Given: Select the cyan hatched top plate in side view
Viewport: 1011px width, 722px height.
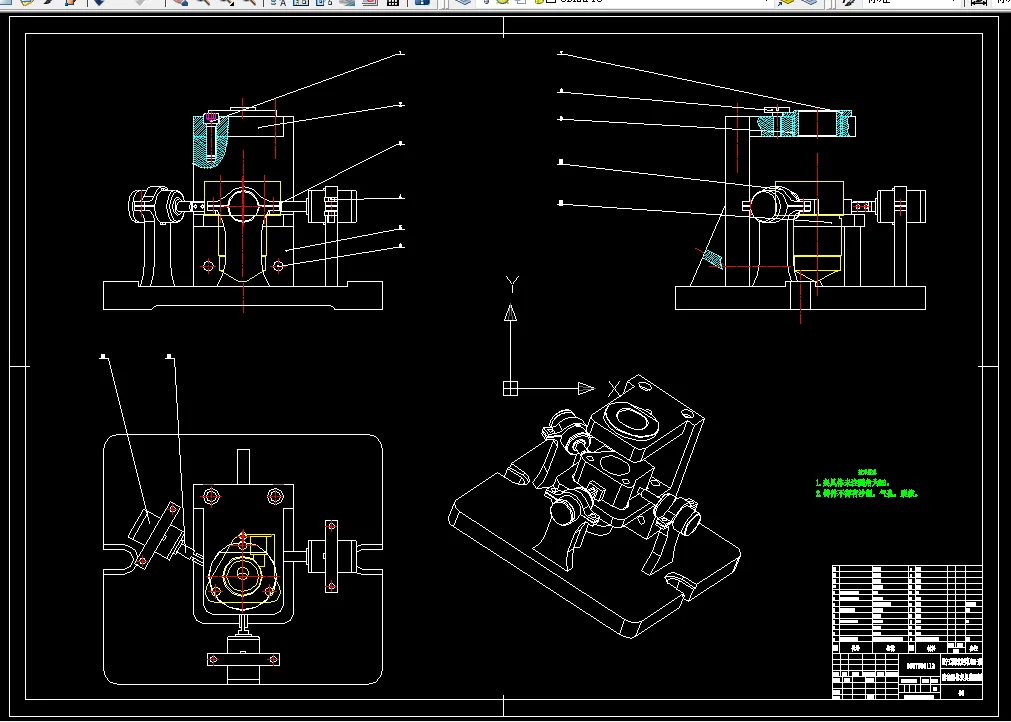Looking at the screenshot, I should coord(807,124).
